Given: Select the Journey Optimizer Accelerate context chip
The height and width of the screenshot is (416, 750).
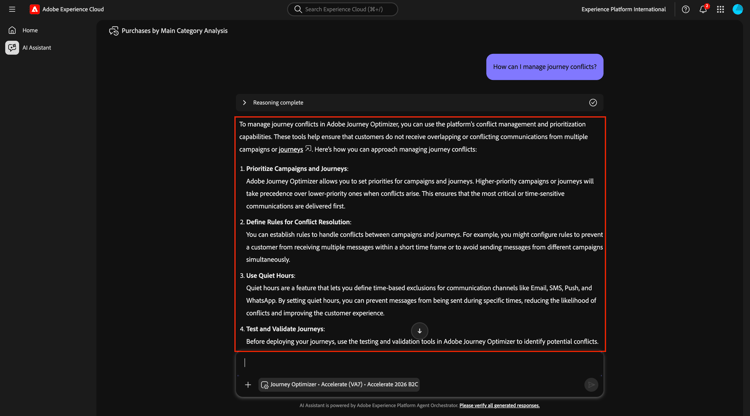Looking at the screenshot, I should click(339, 384).
